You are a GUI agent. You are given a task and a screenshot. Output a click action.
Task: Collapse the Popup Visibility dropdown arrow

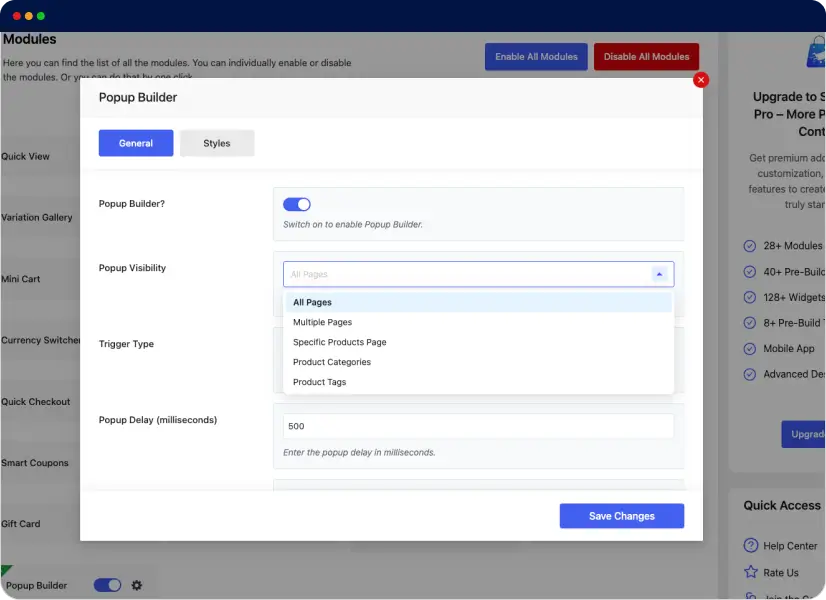coord(659,274)
